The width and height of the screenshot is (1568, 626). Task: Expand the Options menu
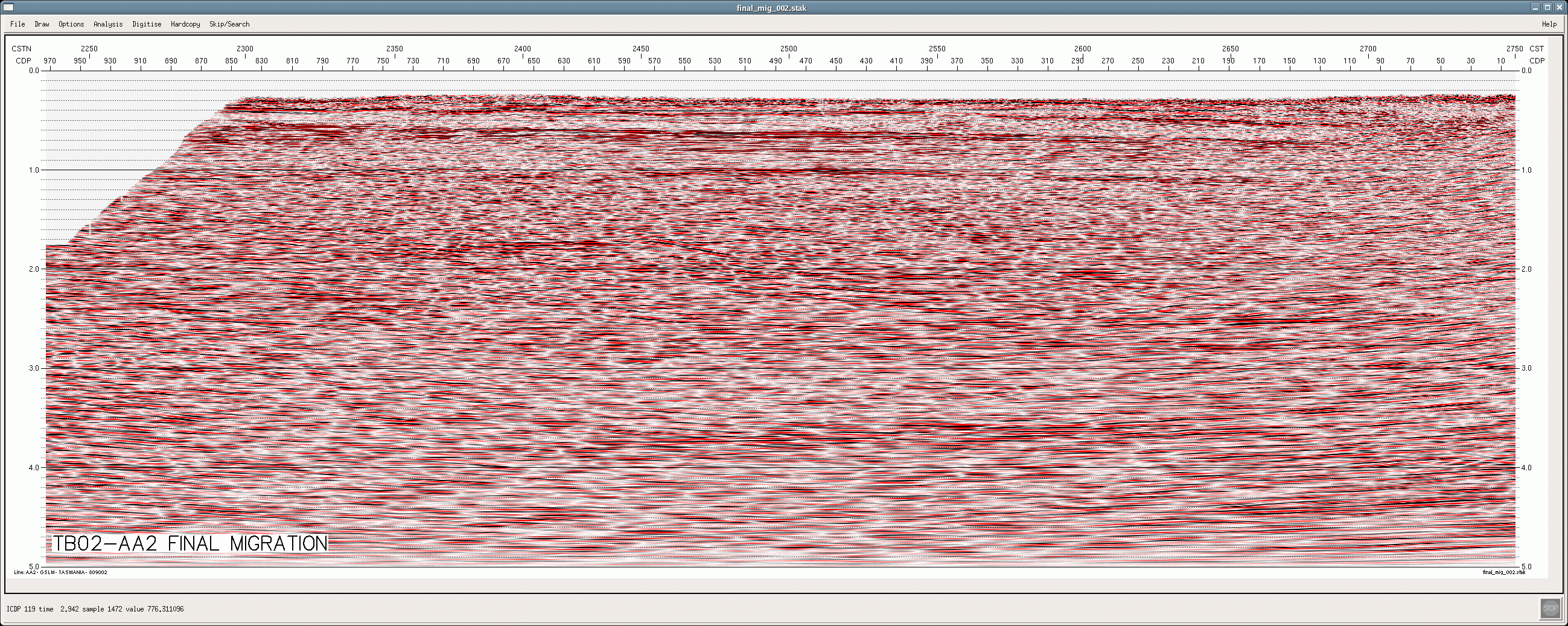point(71,24)
